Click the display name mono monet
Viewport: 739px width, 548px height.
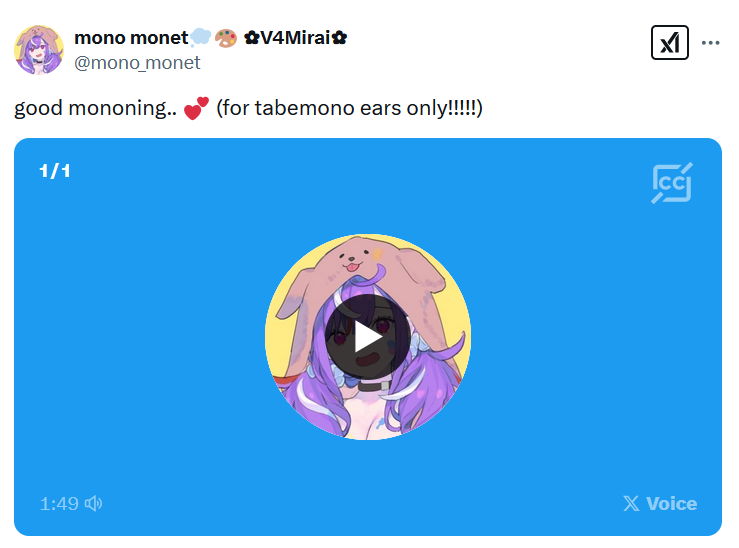point(131,38)
